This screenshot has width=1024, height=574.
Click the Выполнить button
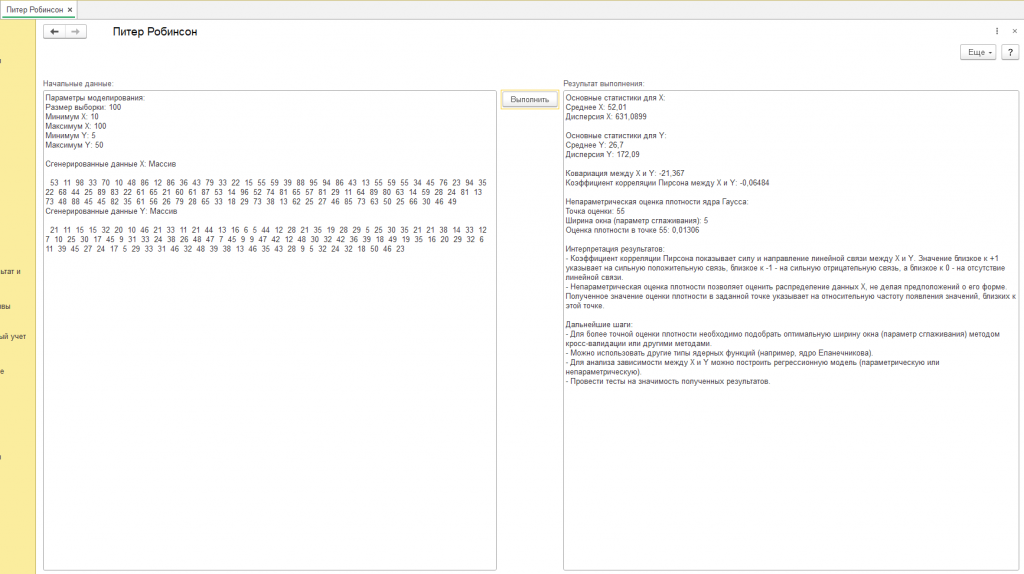(x=530, y=99)
